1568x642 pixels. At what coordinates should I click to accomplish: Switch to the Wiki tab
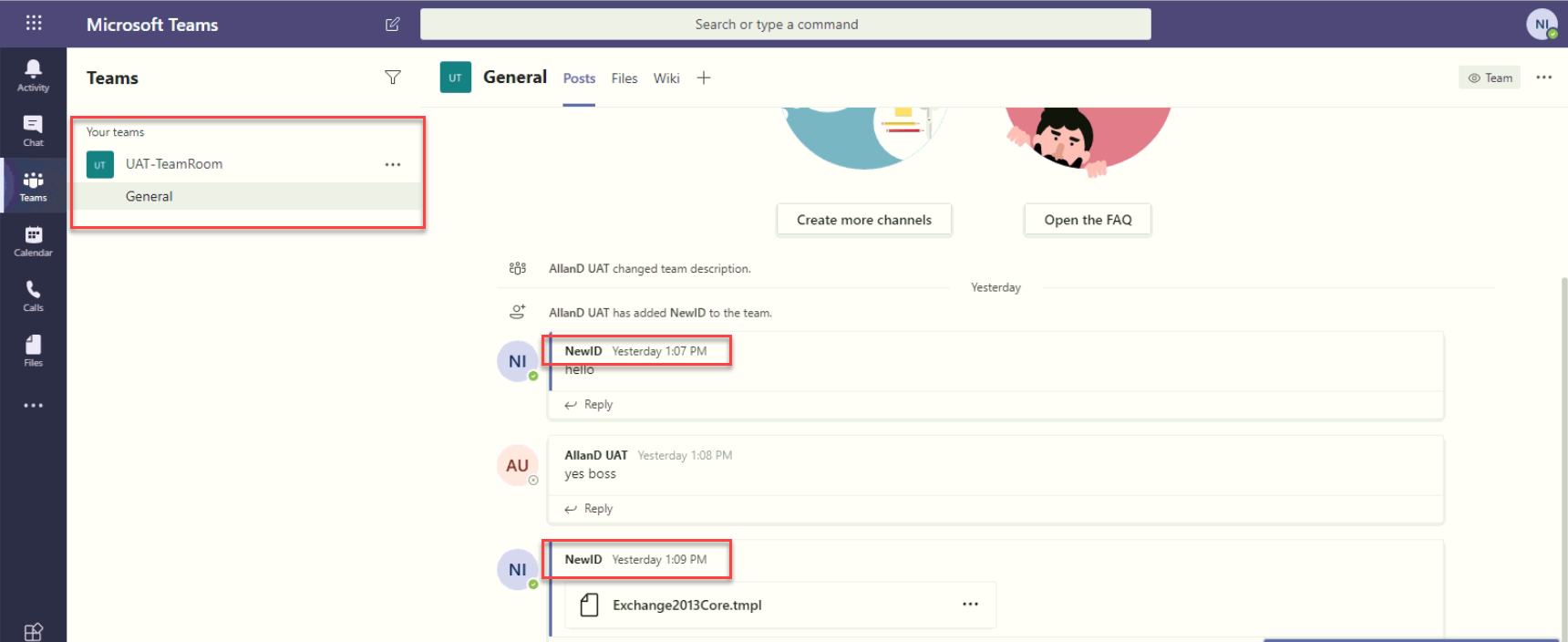point(666,78)
